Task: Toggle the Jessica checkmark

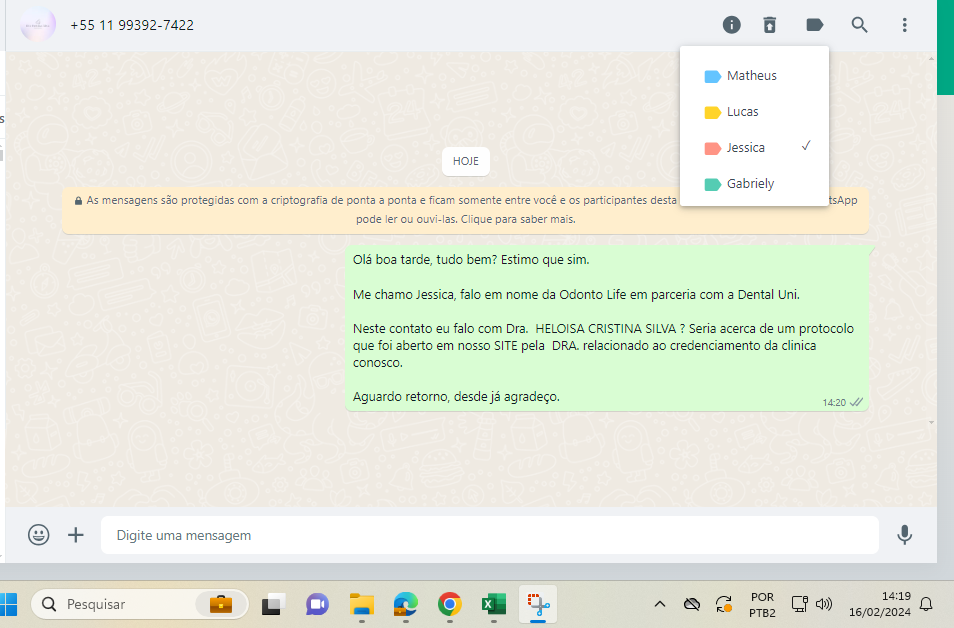Action: (x=806, y=146)
